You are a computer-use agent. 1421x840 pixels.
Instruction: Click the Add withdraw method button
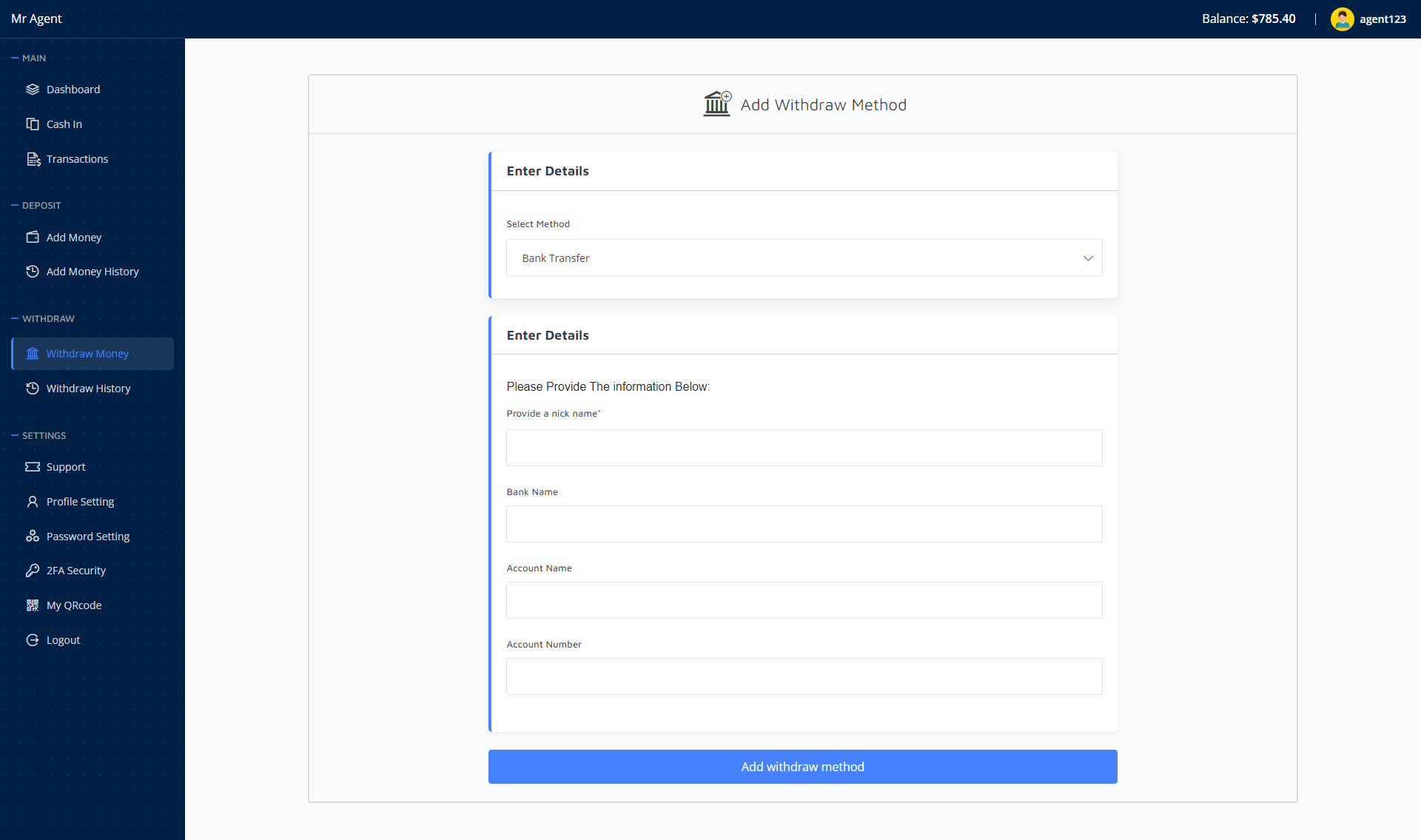(x=802, y=767)
